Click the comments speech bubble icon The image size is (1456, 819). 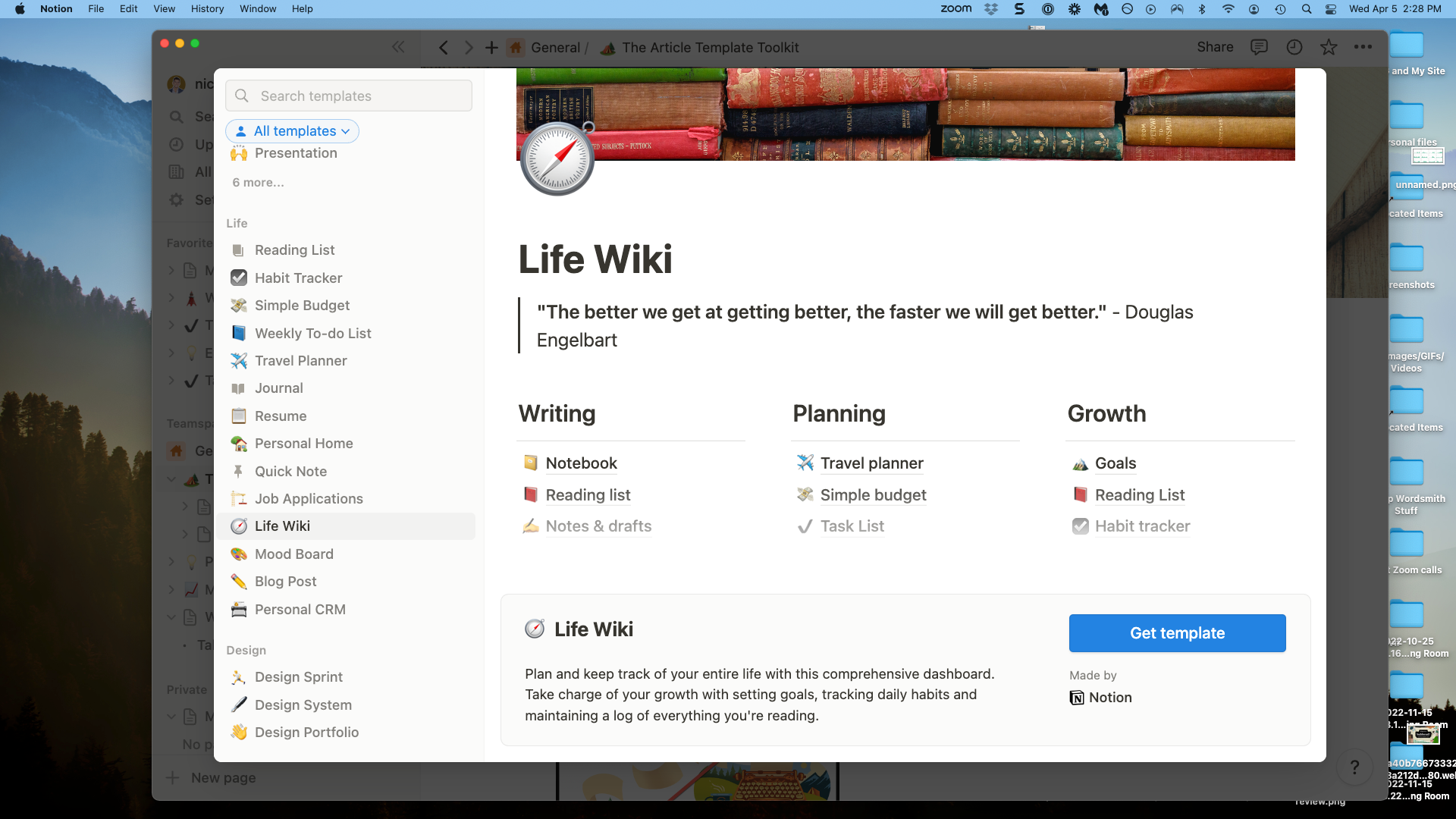point(1259,47)
